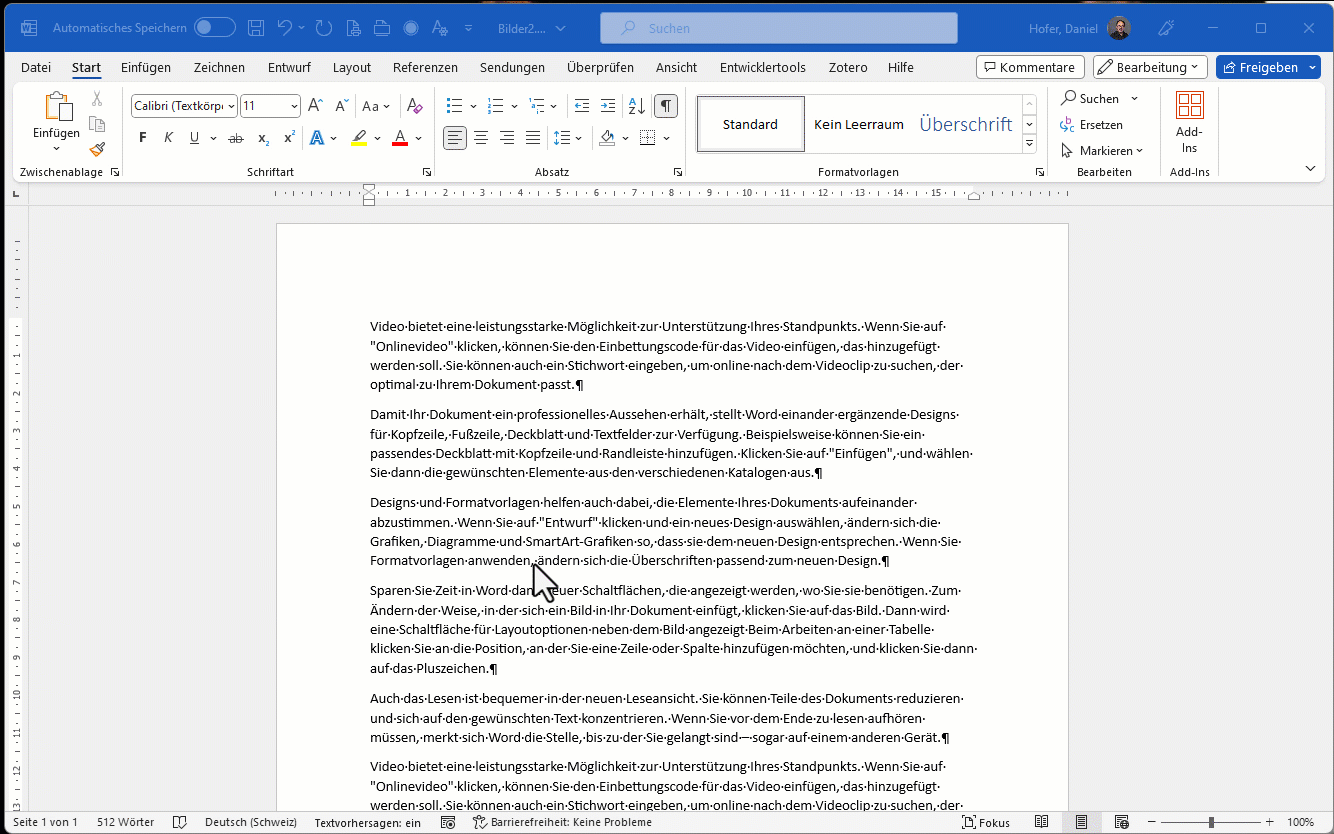Click the Sort A-Z icon
This screenshot has width=1334, height=834.
click(636, 106)
